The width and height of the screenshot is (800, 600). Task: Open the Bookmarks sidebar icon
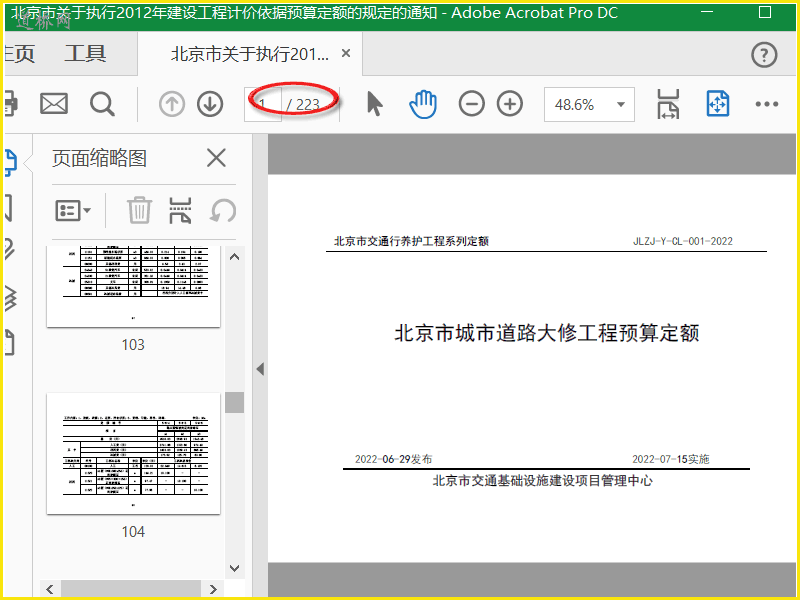point(9,208)
